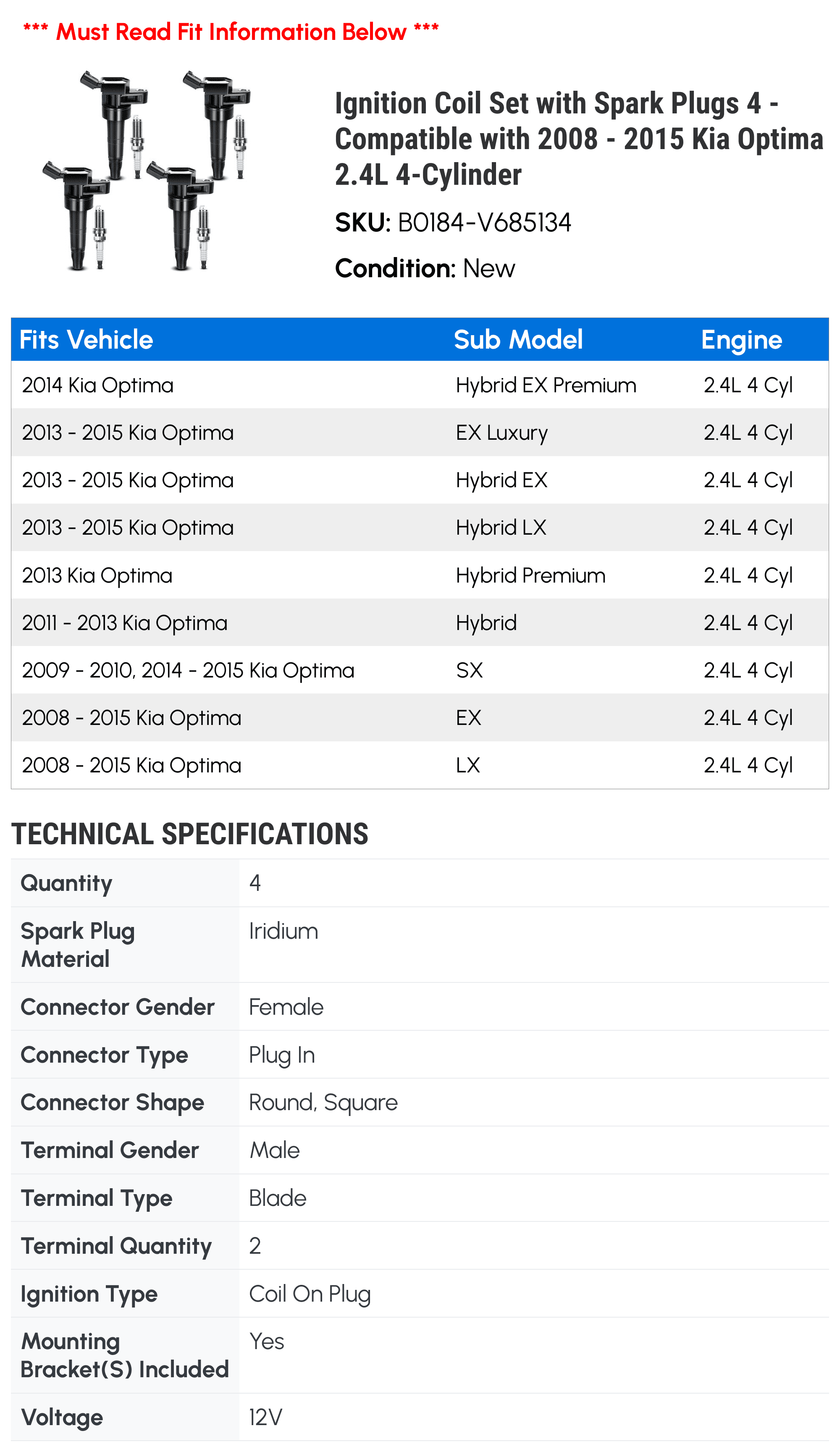Click the 2008 - 2015 Kia Optima LX row
This screenshot has height=1452, width=840.
tap(420, 765)
